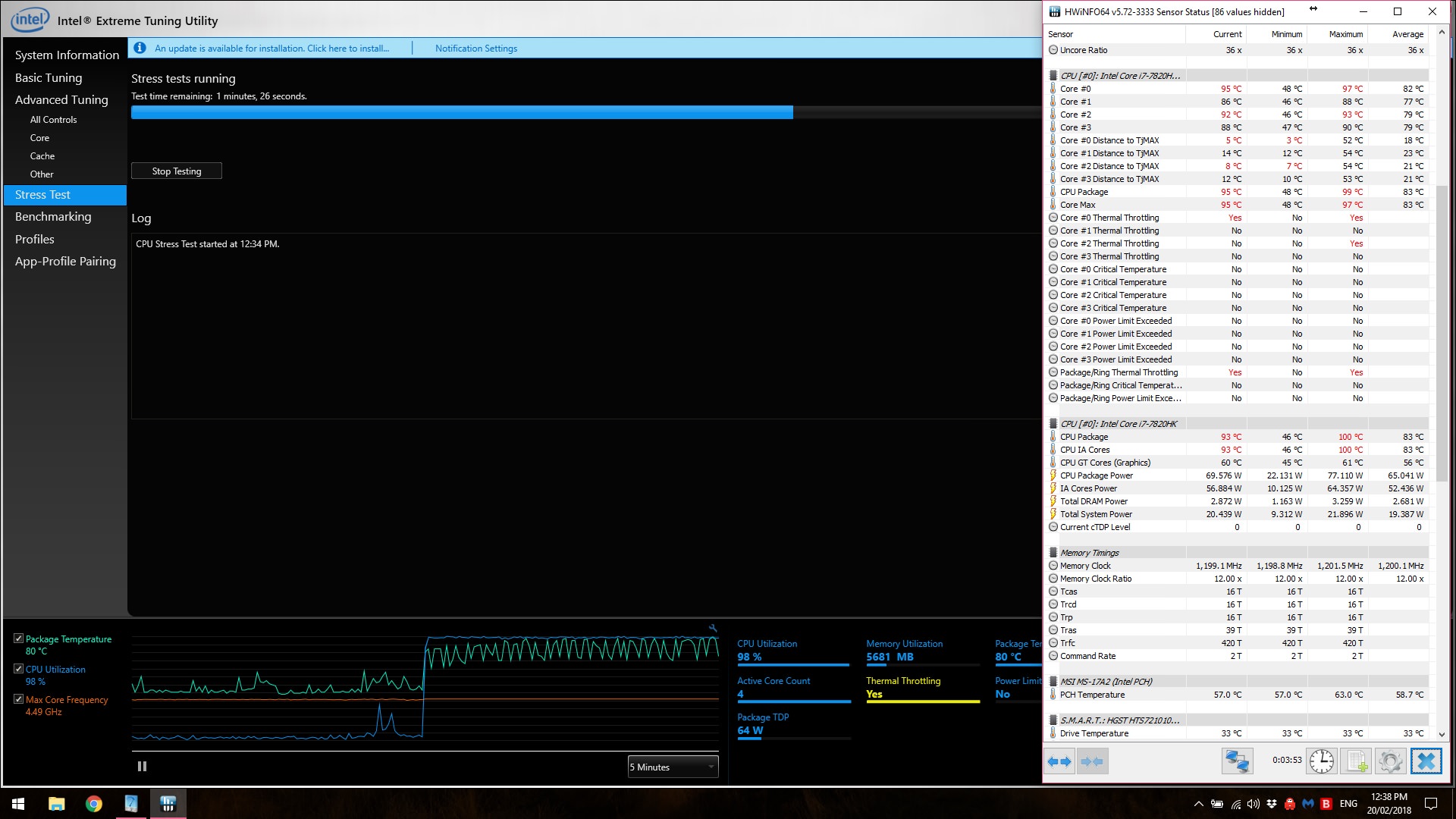The image size is (1456, 819).
Task: Click Memory Timings section chip icon
Action: (1053, 553)
